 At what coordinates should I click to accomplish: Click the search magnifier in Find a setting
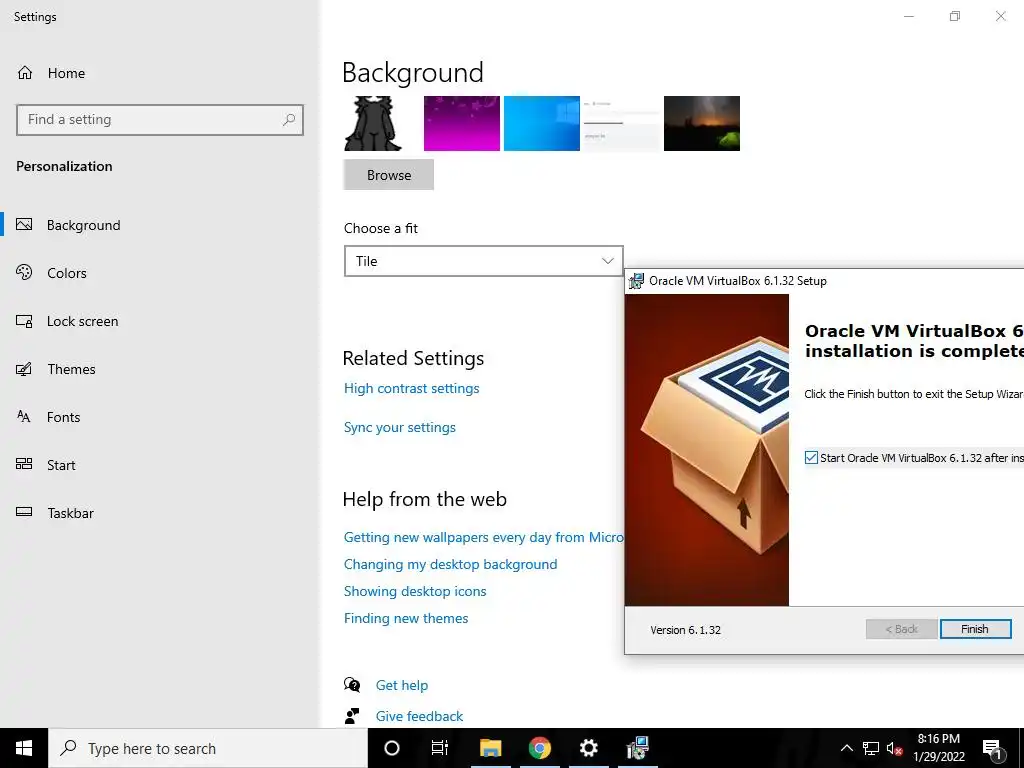click(x=289, y=120)
